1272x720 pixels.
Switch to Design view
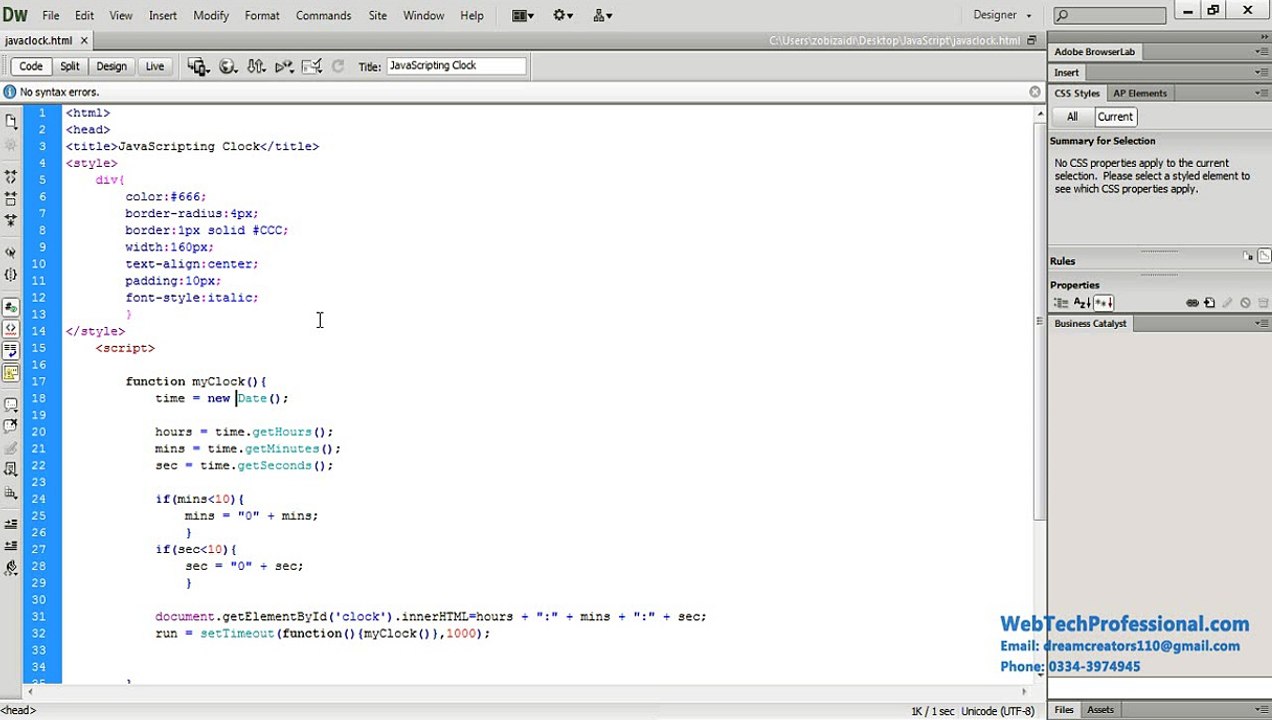tap(111, 66)
